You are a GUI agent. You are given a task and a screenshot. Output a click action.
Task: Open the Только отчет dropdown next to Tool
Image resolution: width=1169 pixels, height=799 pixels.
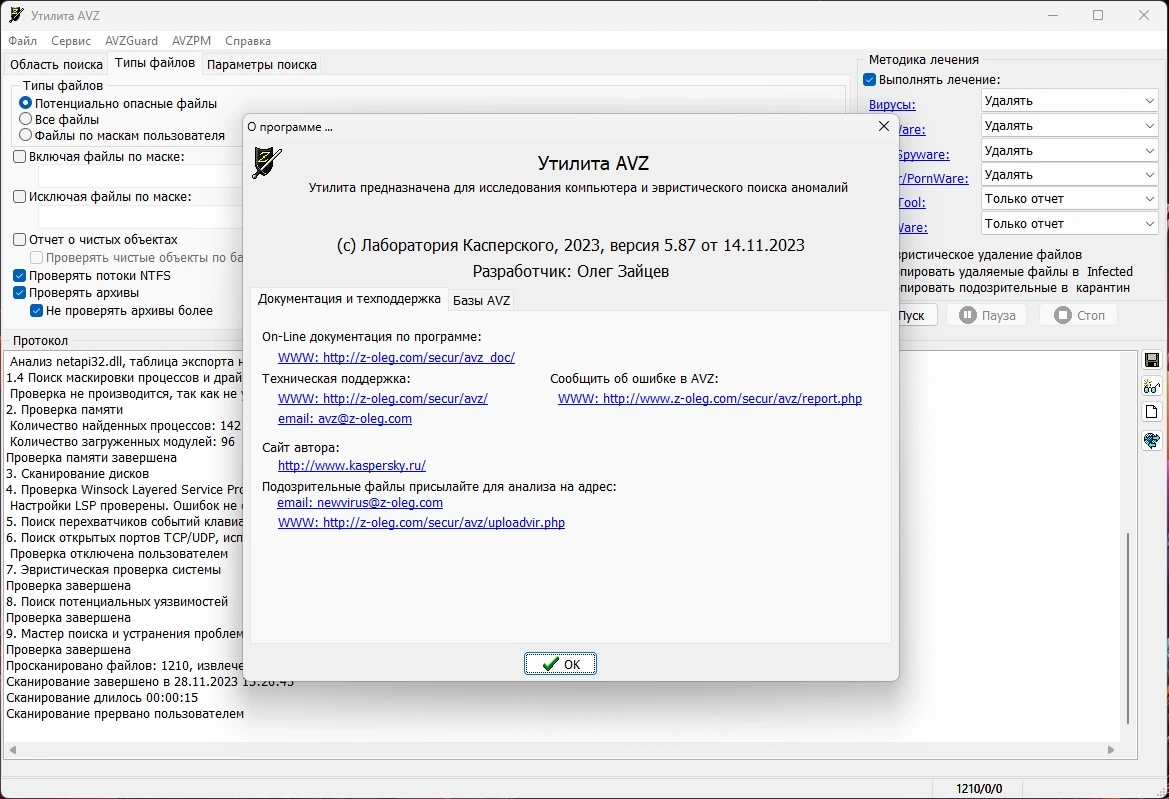click(1069, 199)
